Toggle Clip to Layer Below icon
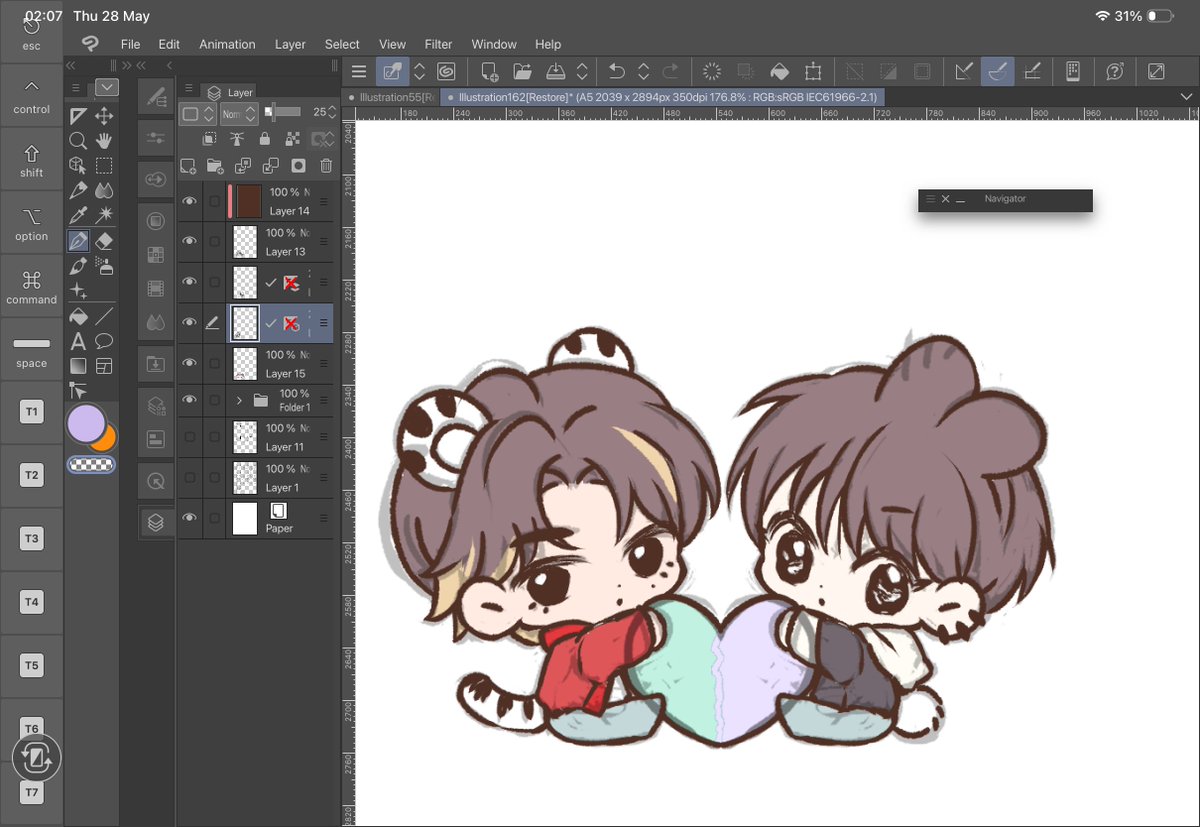 (x=209, y=140)
